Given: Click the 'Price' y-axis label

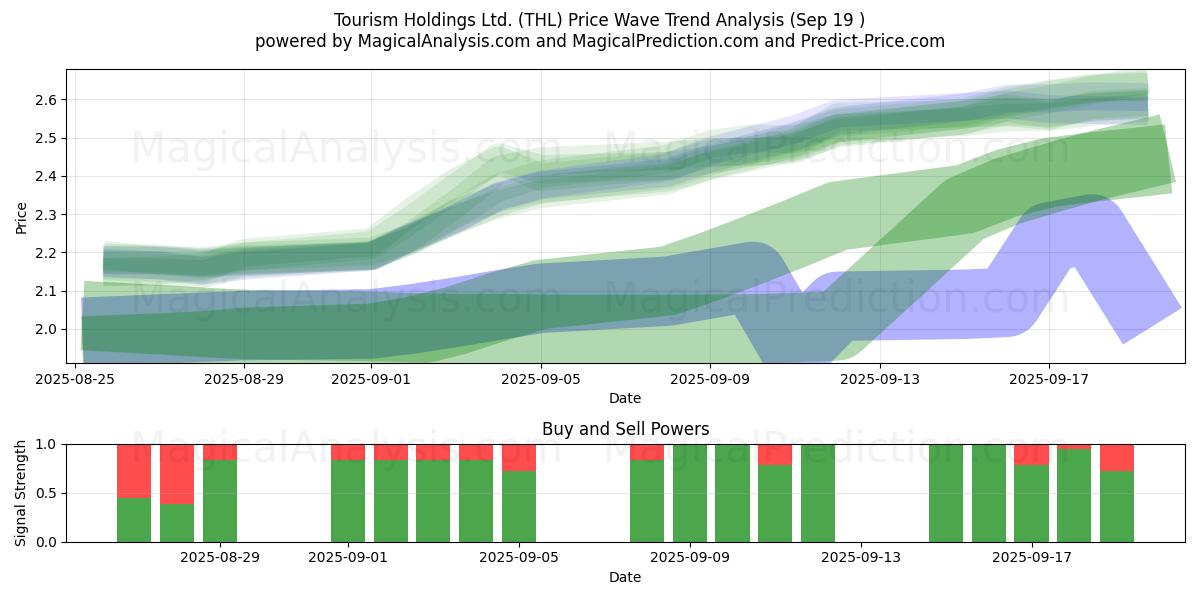Looking at the screenshot, I should click(x=22, y=216).
